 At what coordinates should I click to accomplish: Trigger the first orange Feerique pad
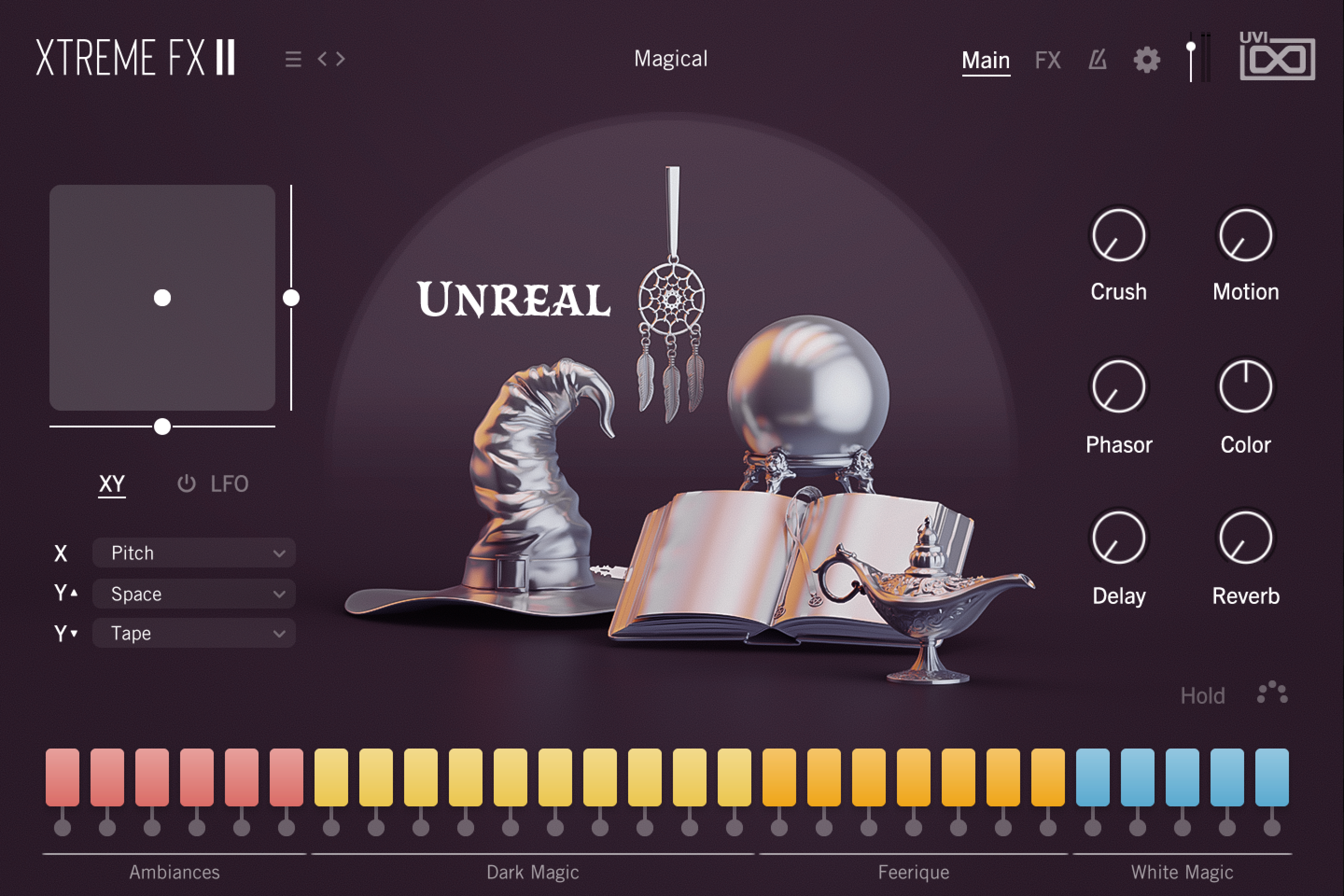(x=779, y=777)
